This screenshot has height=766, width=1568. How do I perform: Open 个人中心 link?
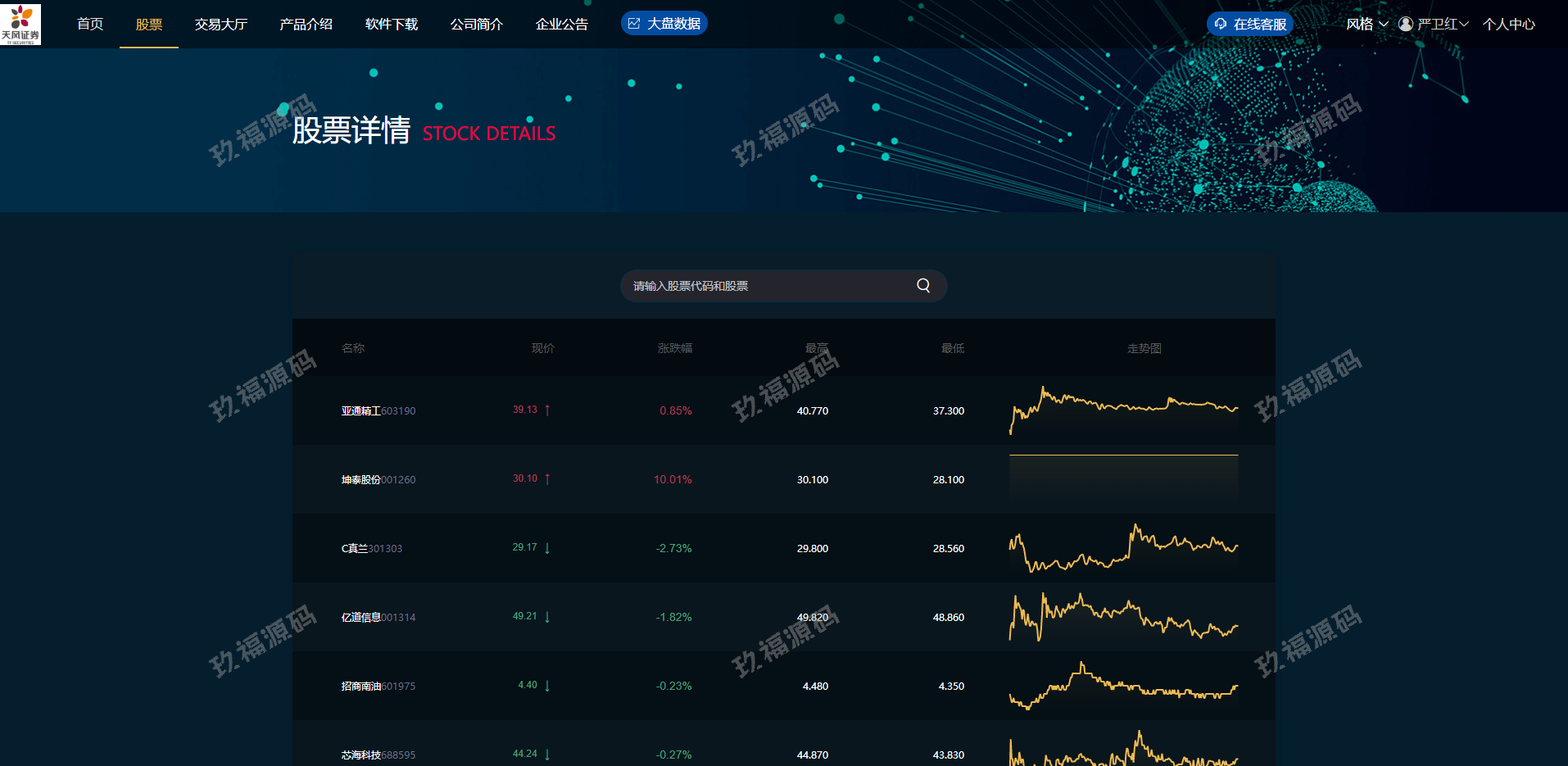[1508, 24]
